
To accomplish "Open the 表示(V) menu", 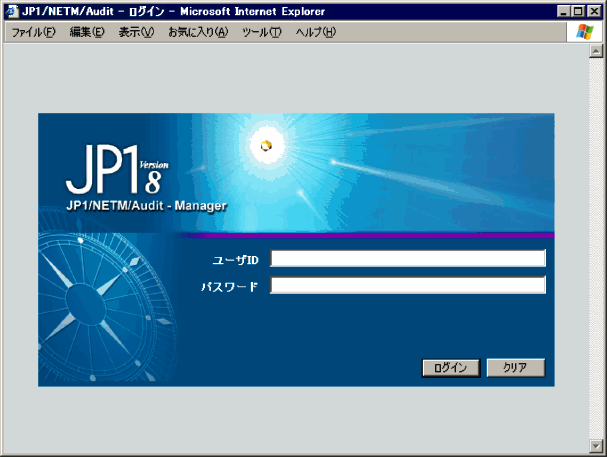I will click(136, 32).
